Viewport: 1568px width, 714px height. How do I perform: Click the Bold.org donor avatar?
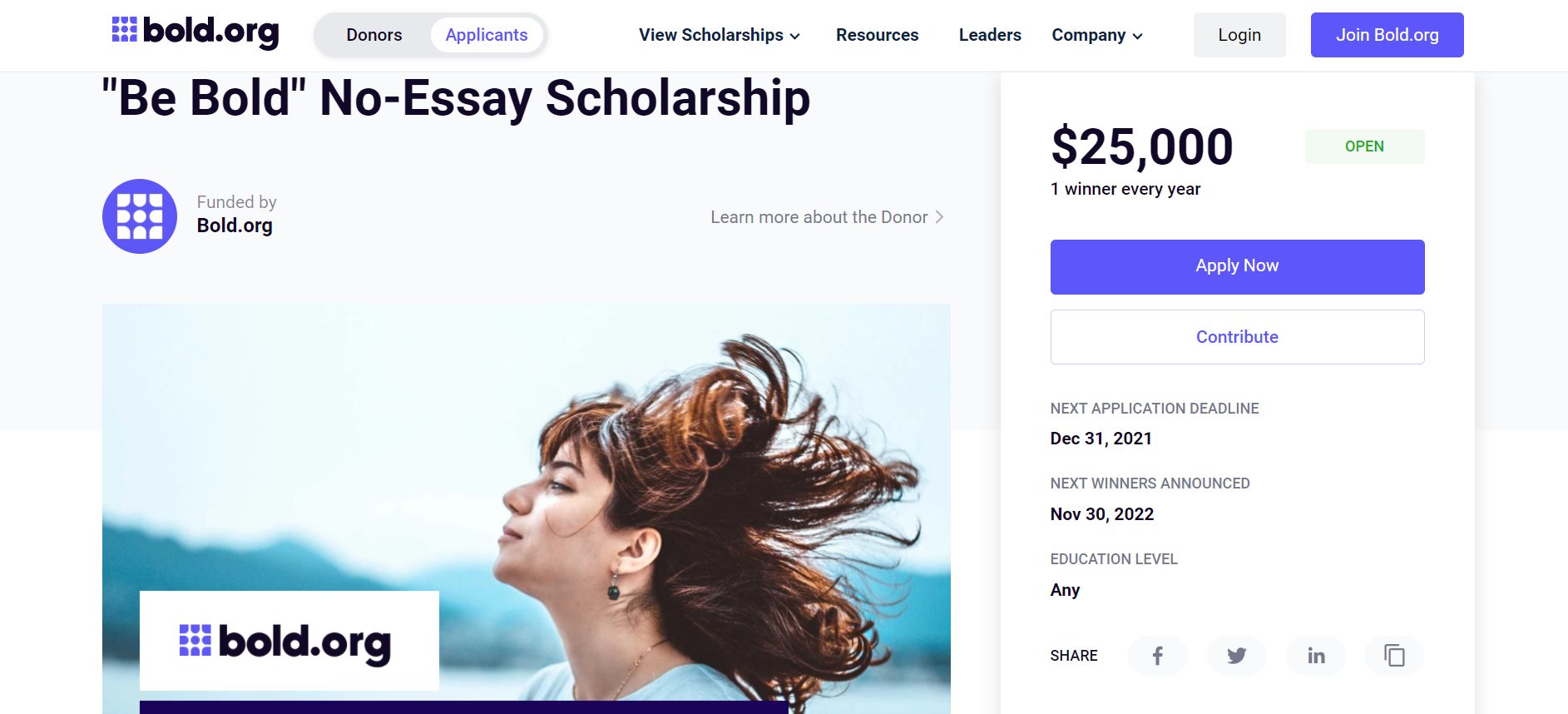(140, 216)
